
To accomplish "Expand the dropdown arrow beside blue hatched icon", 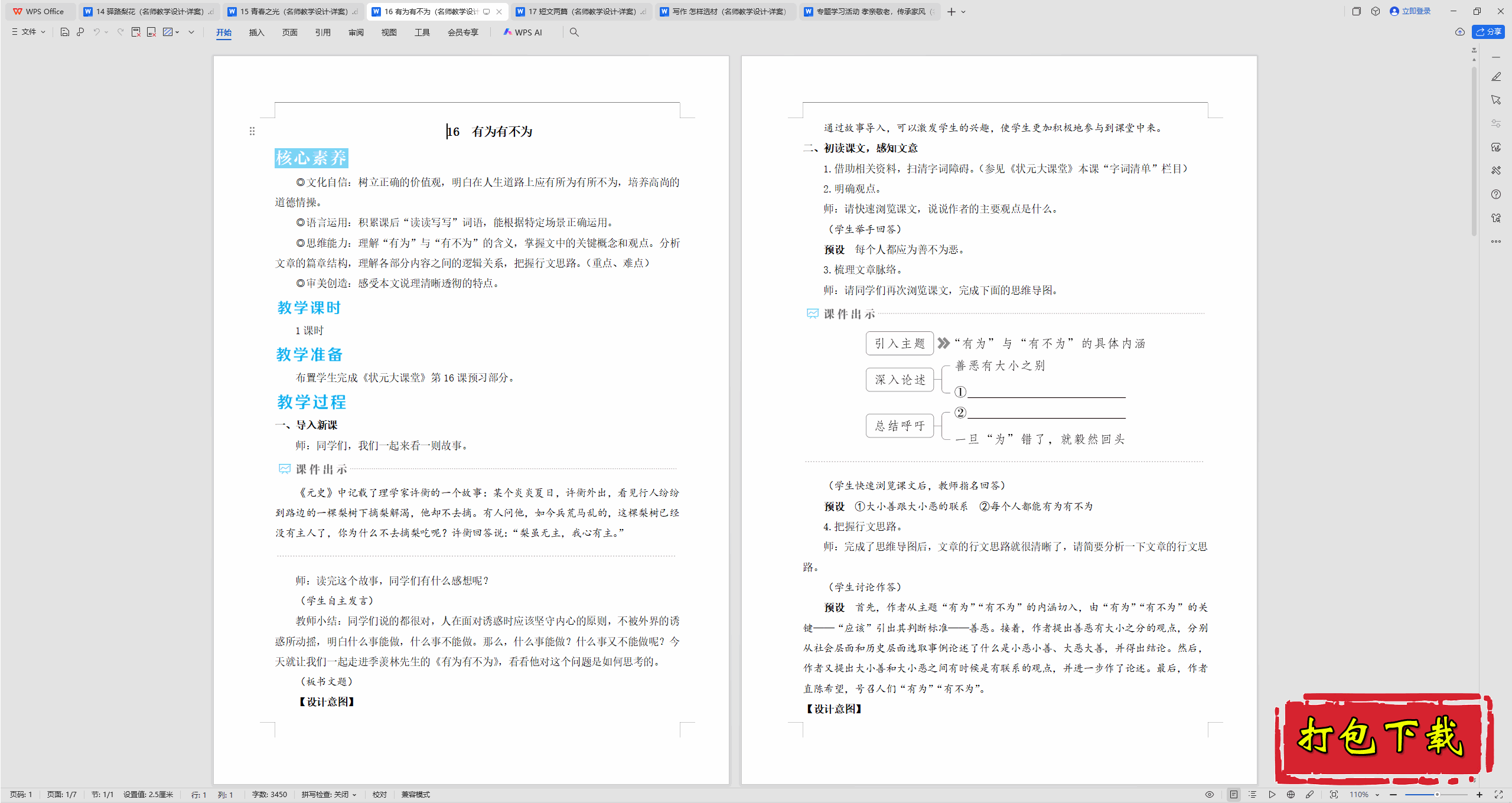I will tap(177, 32).
